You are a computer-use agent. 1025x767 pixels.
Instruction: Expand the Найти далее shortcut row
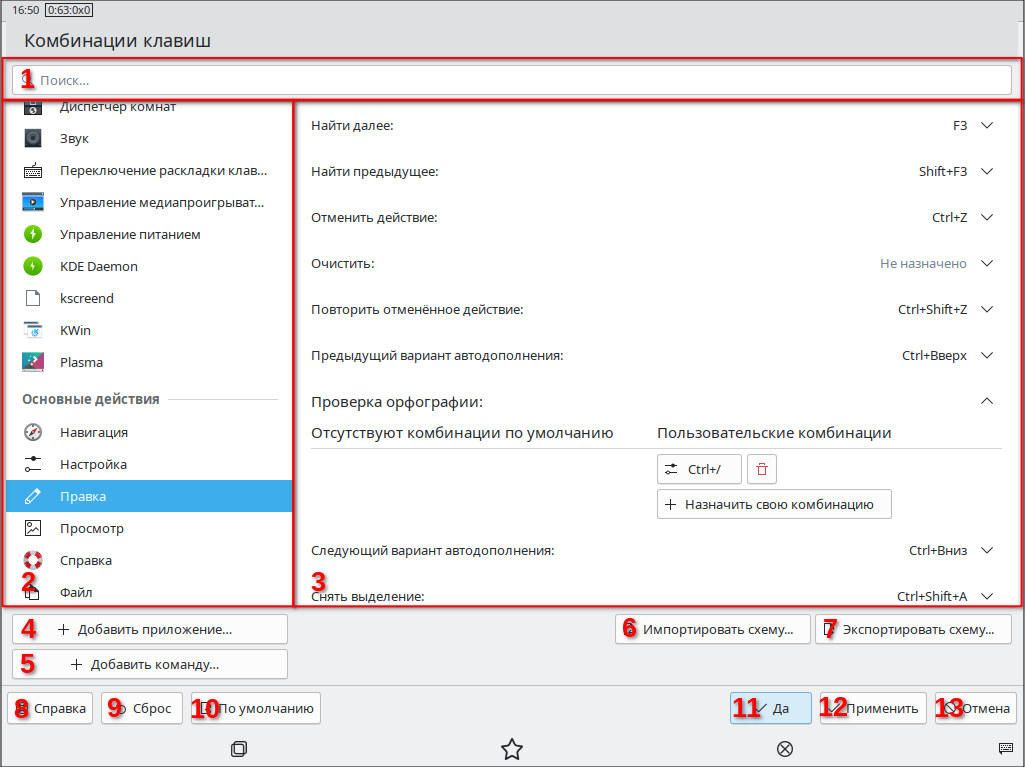pos(987,126)
